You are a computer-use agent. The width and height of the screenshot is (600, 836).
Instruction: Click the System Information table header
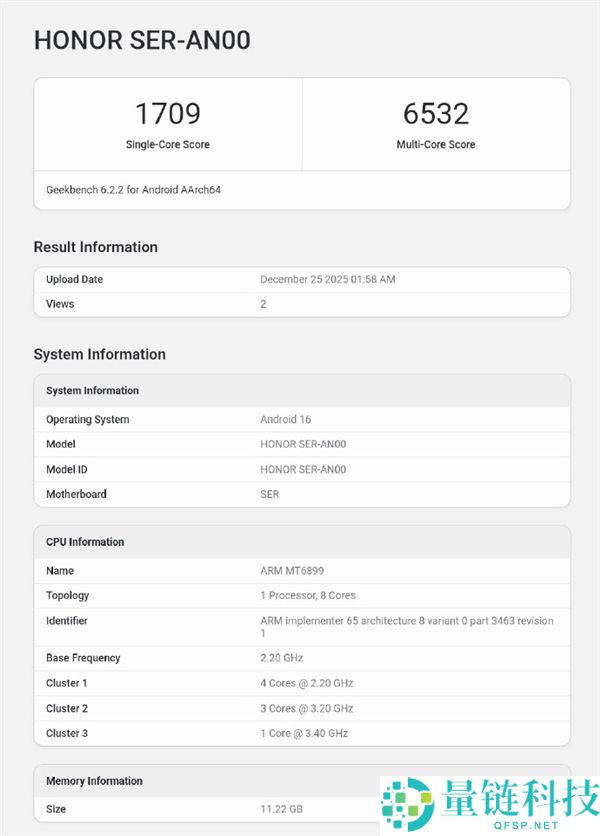[x=92, y=390]
